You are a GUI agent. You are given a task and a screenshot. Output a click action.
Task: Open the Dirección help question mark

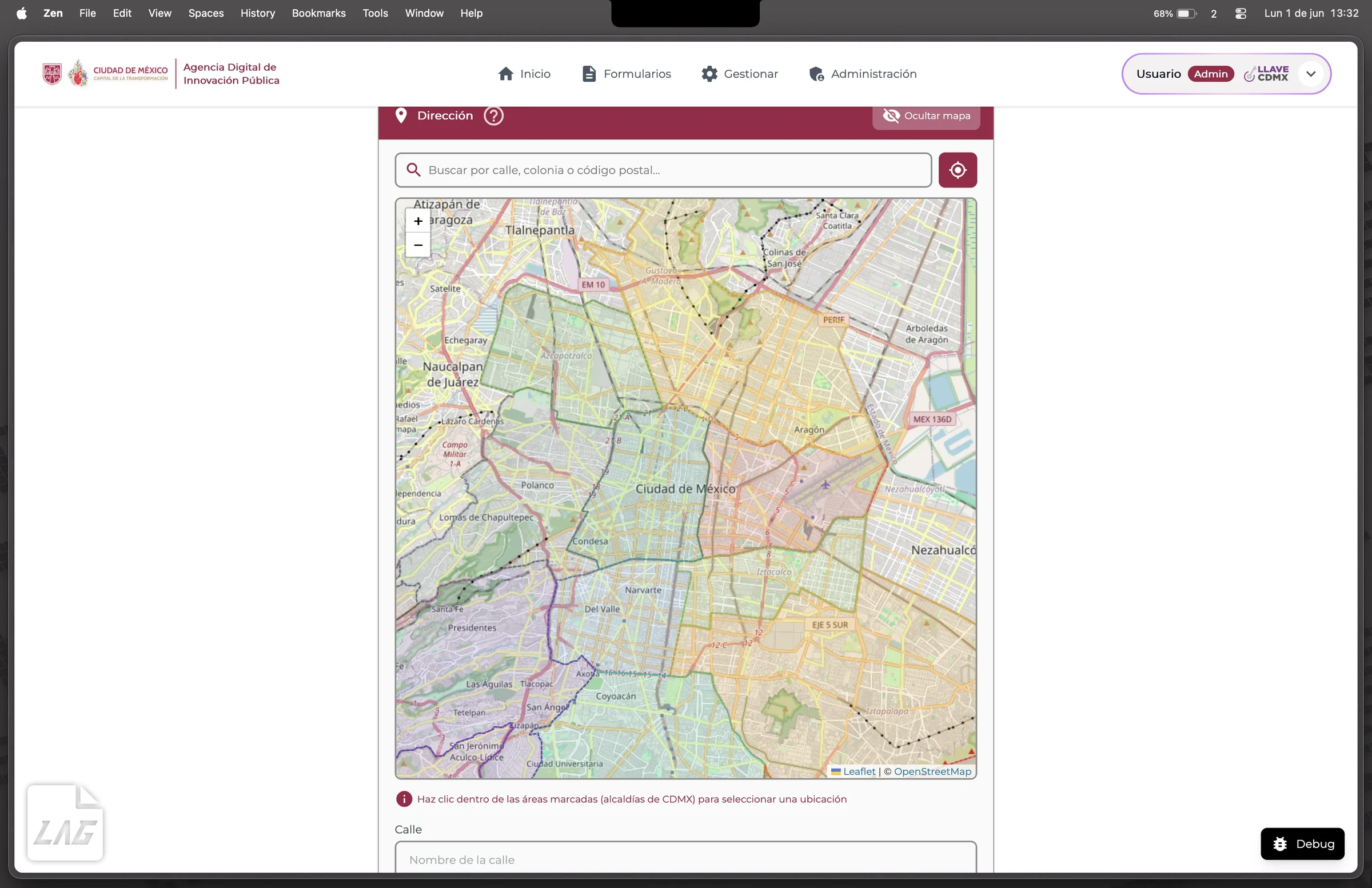tap(493, 116)
